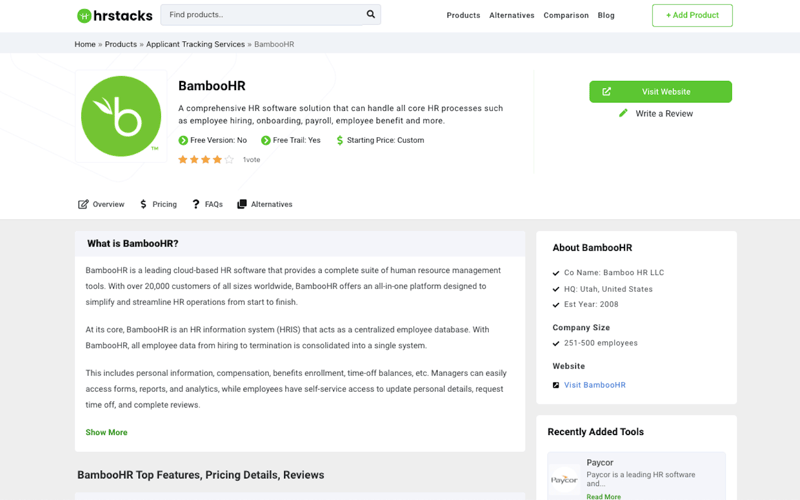This screenshot has height=500, width=800.
Task: Focus the Find products search field
Action: (260, 15)
